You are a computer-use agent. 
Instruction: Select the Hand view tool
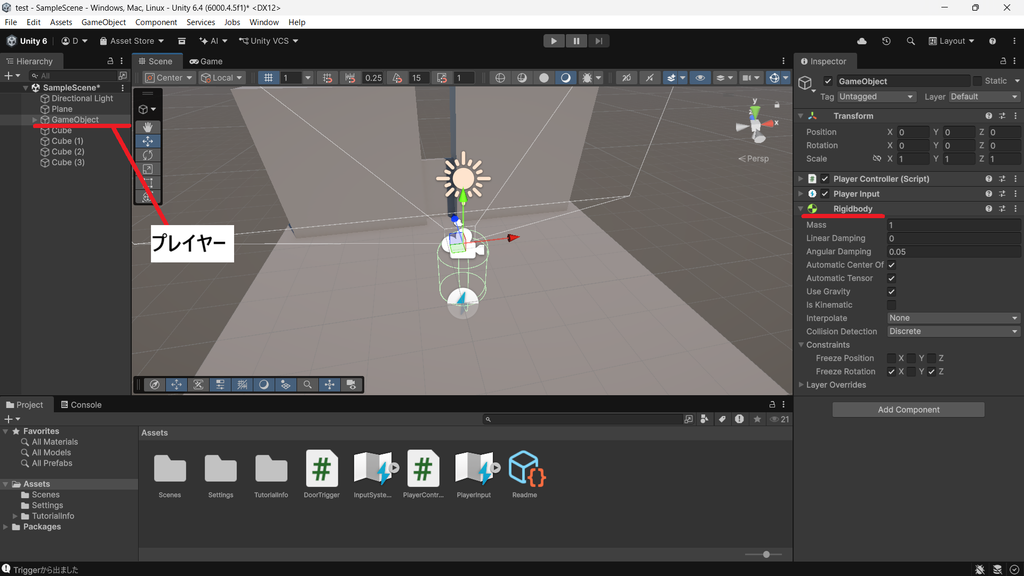tap(148, 127)
